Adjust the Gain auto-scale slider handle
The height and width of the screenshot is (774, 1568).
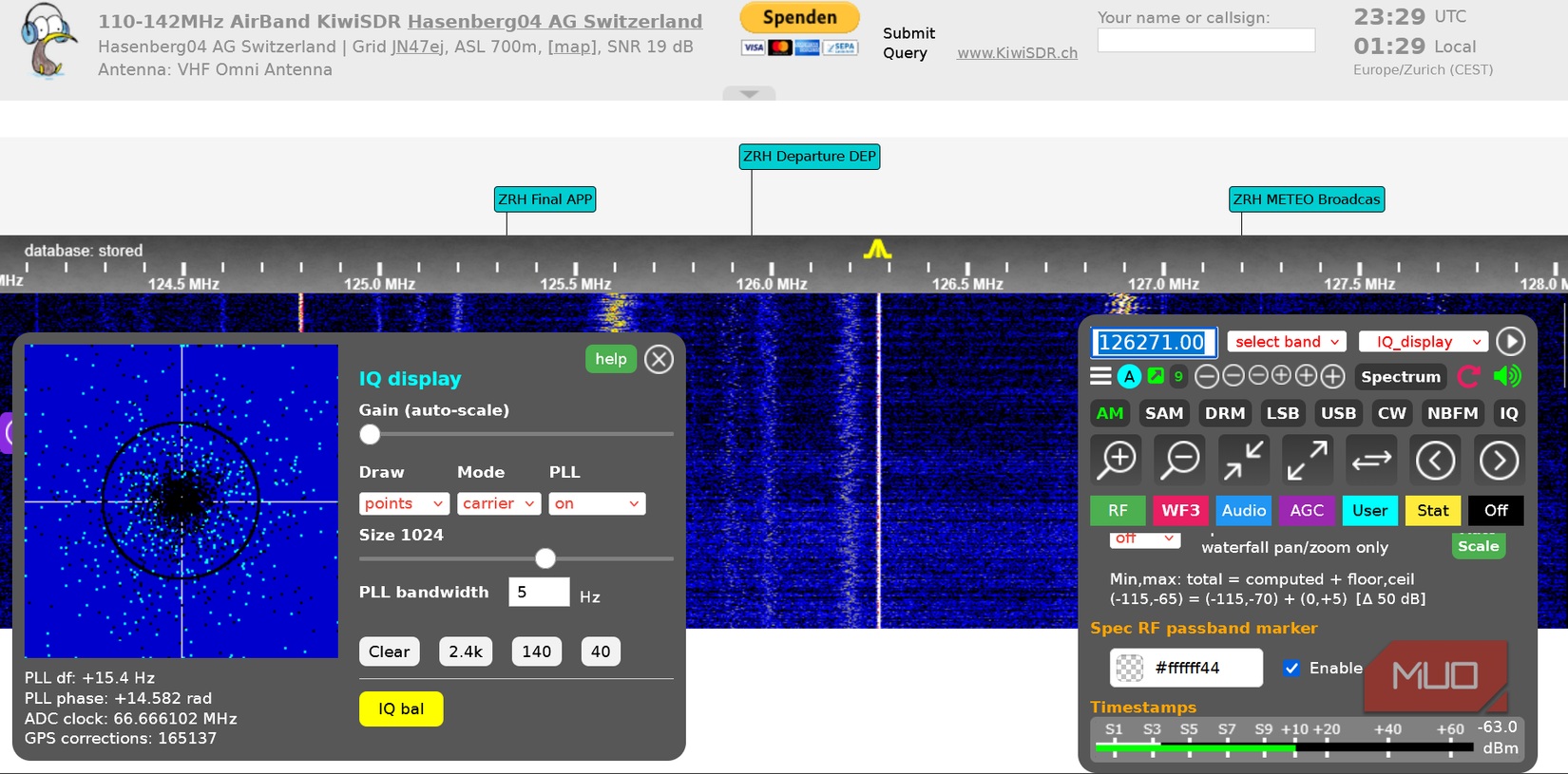(x=370, y=434)
